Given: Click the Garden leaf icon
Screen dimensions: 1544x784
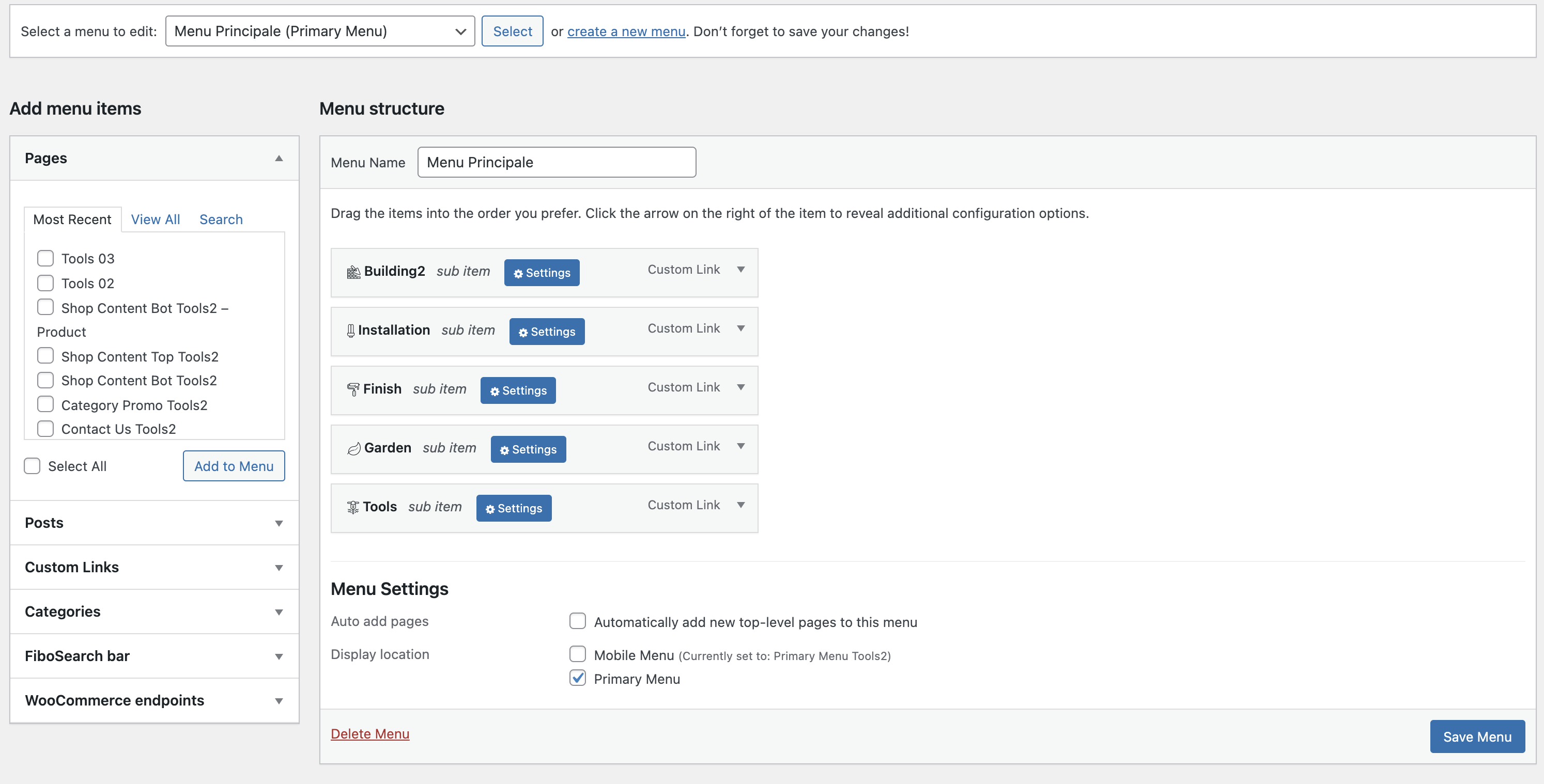Looking at the screenshot, I should click(x=353, y=449).
